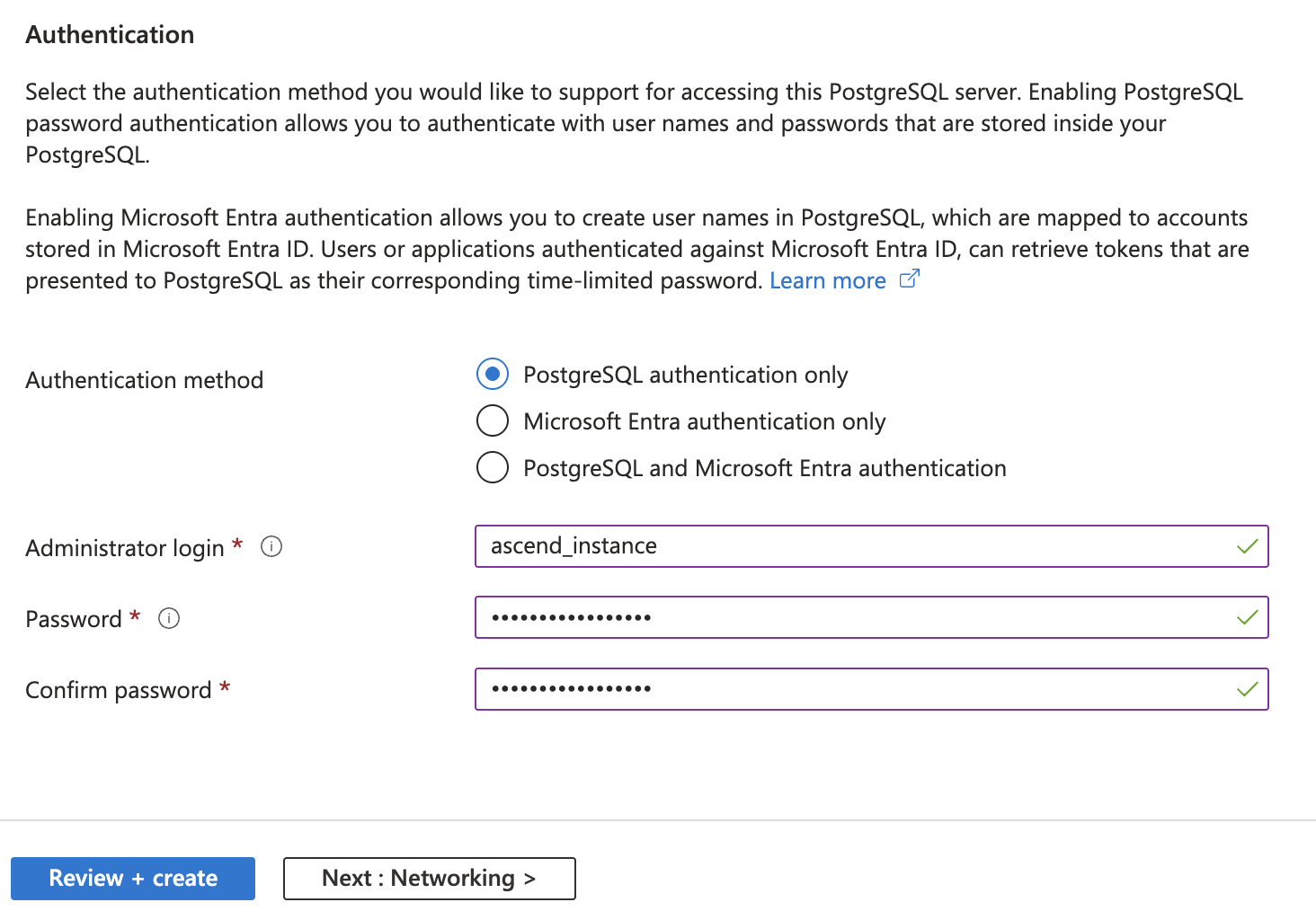Click external link icon after Learn more
1316x920 pixels.
click(910, 279)
